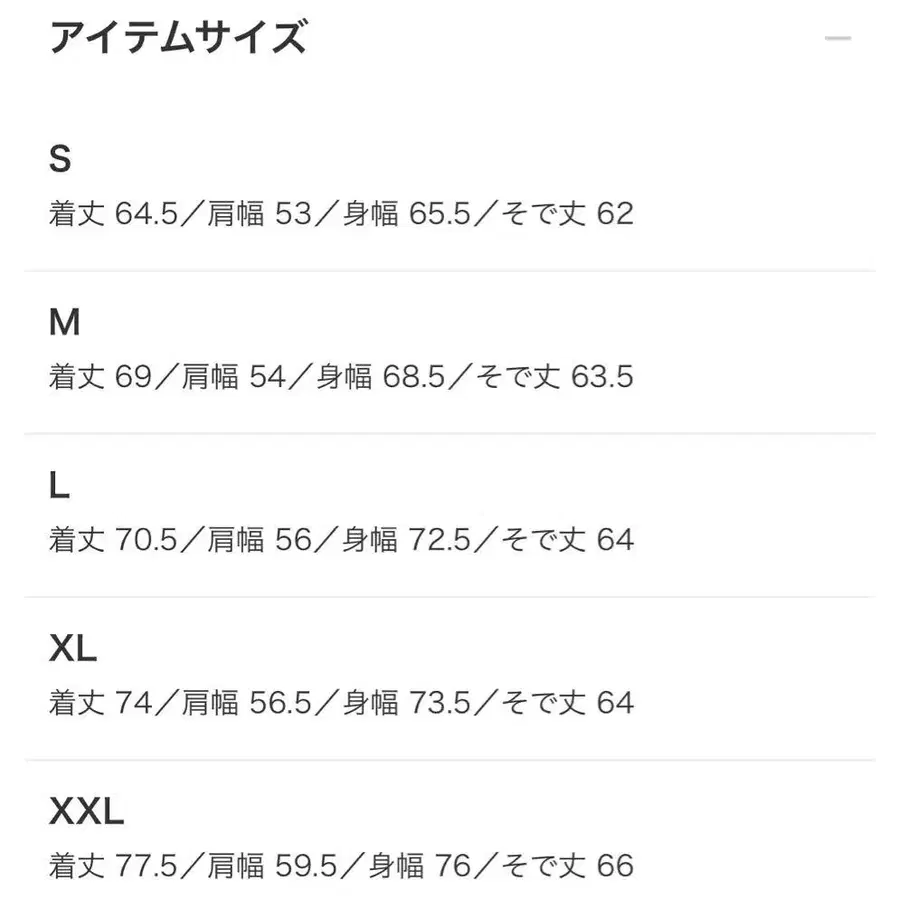Click the アイテムサイズ section title
The width and height of the screenshot is (900, 900).
point(180,38)
